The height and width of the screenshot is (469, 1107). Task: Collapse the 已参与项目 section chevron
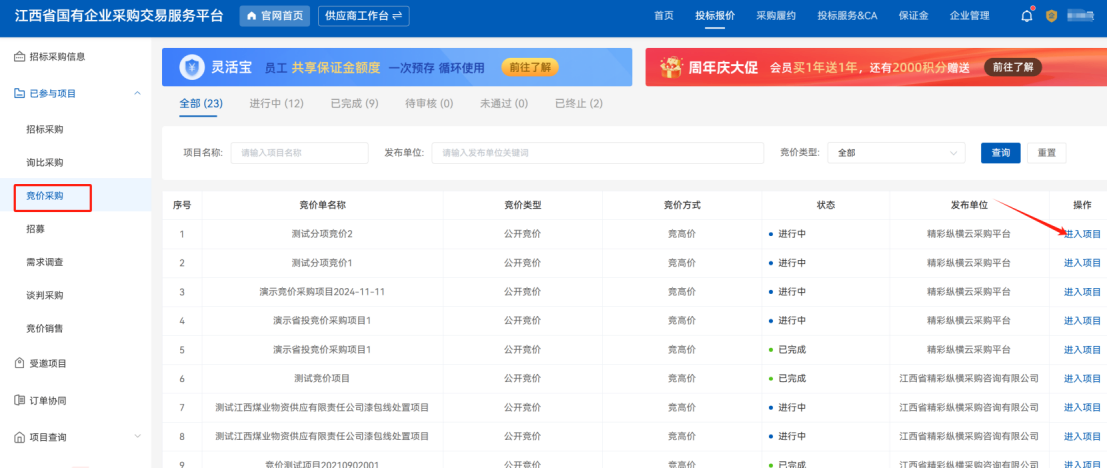point(137,93)
